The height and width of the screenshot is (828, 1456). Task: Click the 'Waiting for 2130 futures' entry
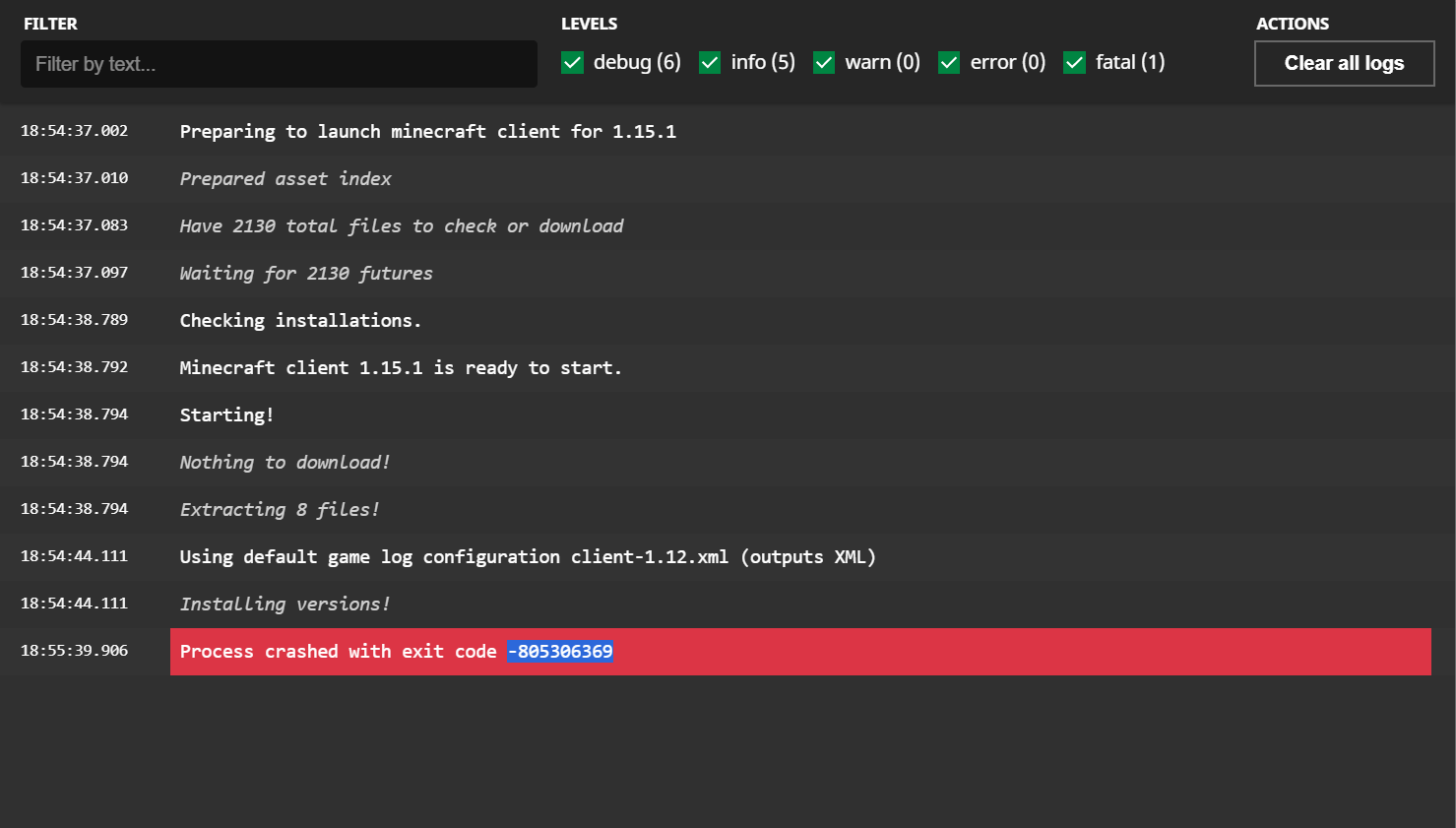tap(305, 274)
